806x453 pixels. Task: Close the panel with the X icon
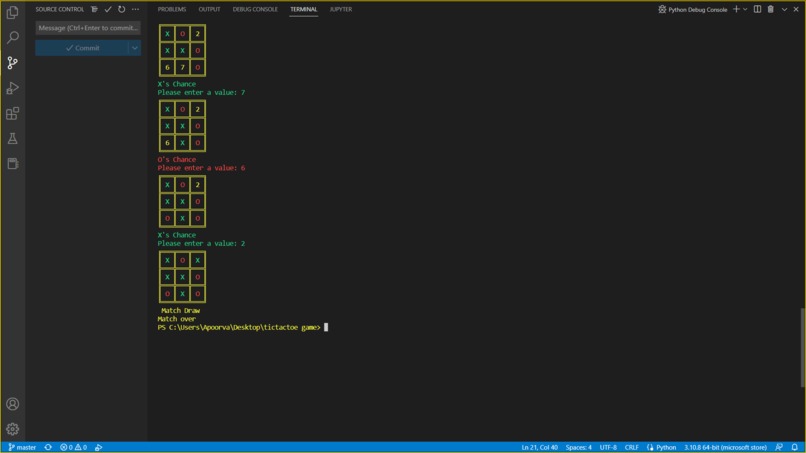coord(796,9)
